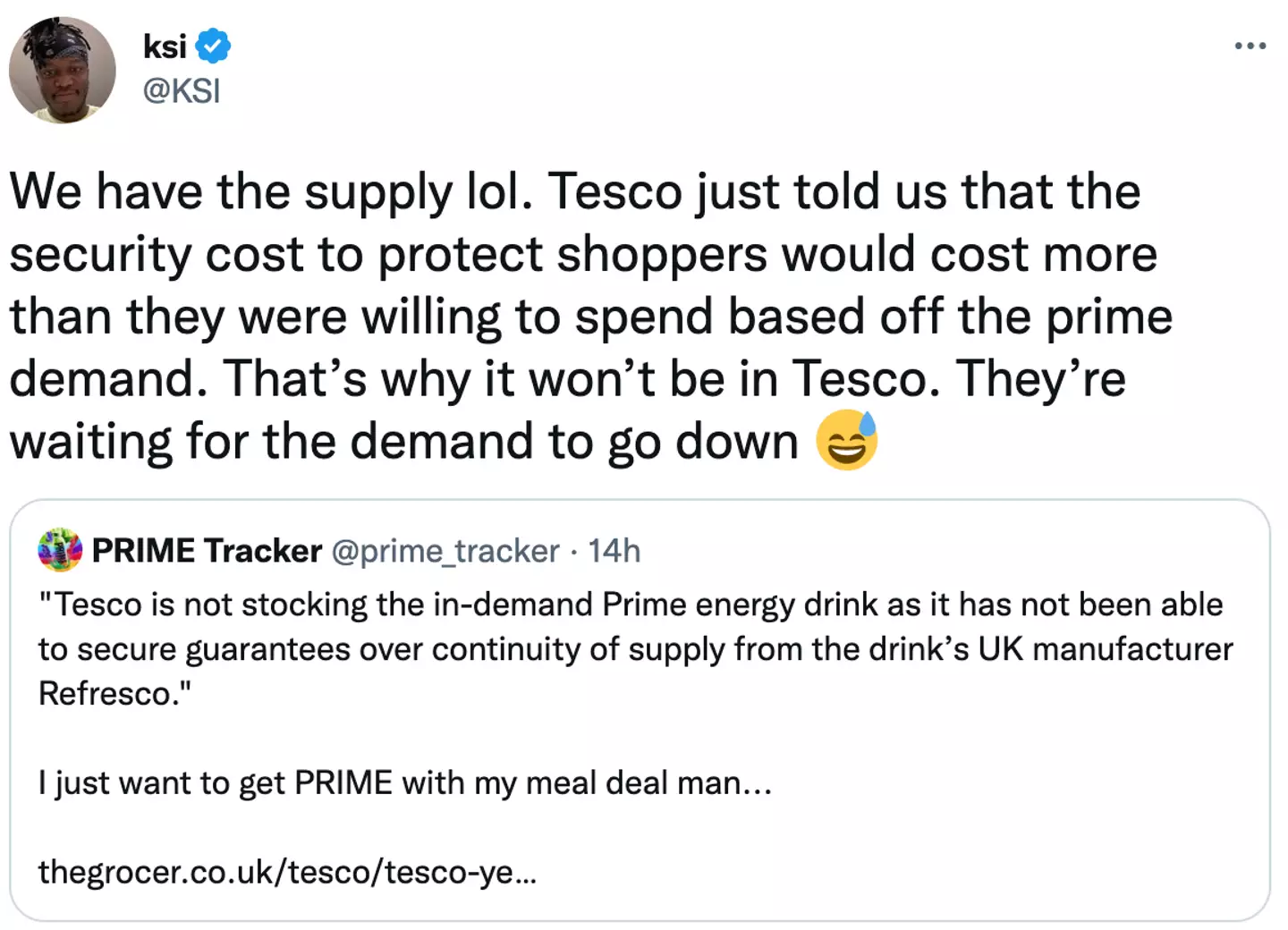Open the PRIME Tracker display name
Viewport: 1288px width, 930px height.
click(207, 551)
